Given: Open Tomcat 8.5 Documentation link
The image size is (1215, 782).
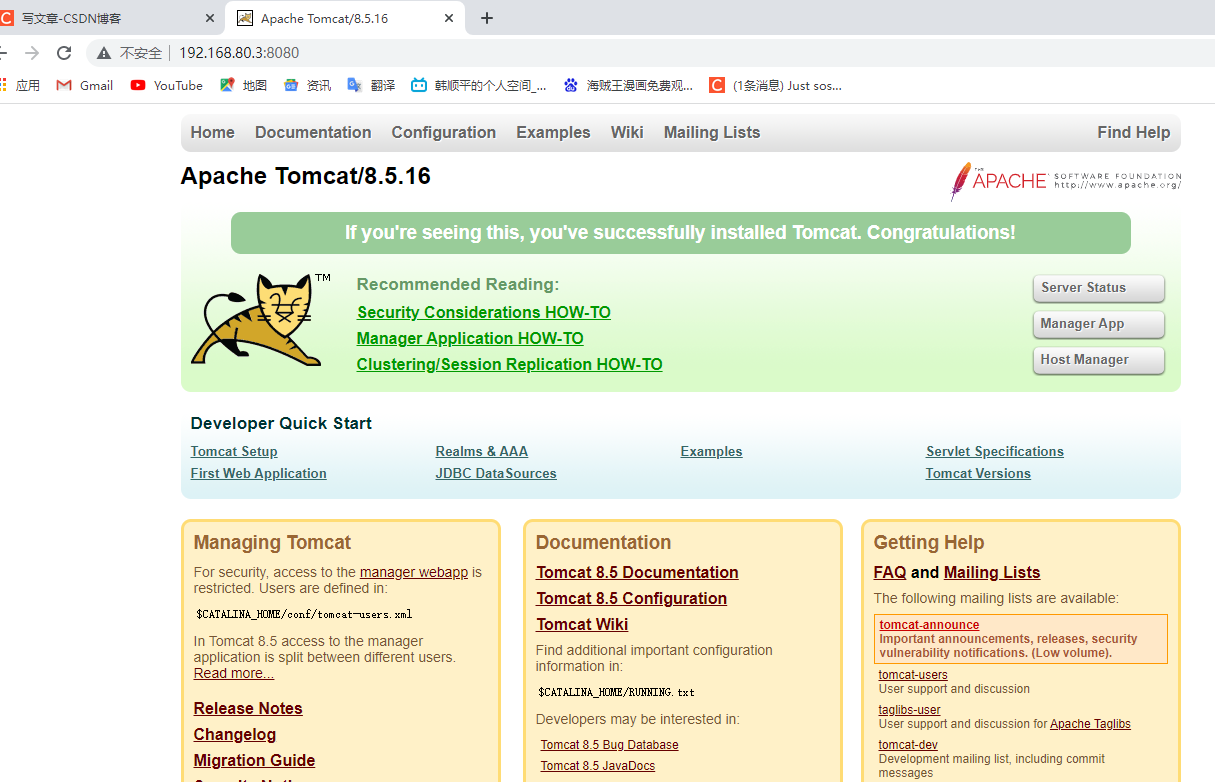Looking at the screenshot, I should (x=638, y=572).
